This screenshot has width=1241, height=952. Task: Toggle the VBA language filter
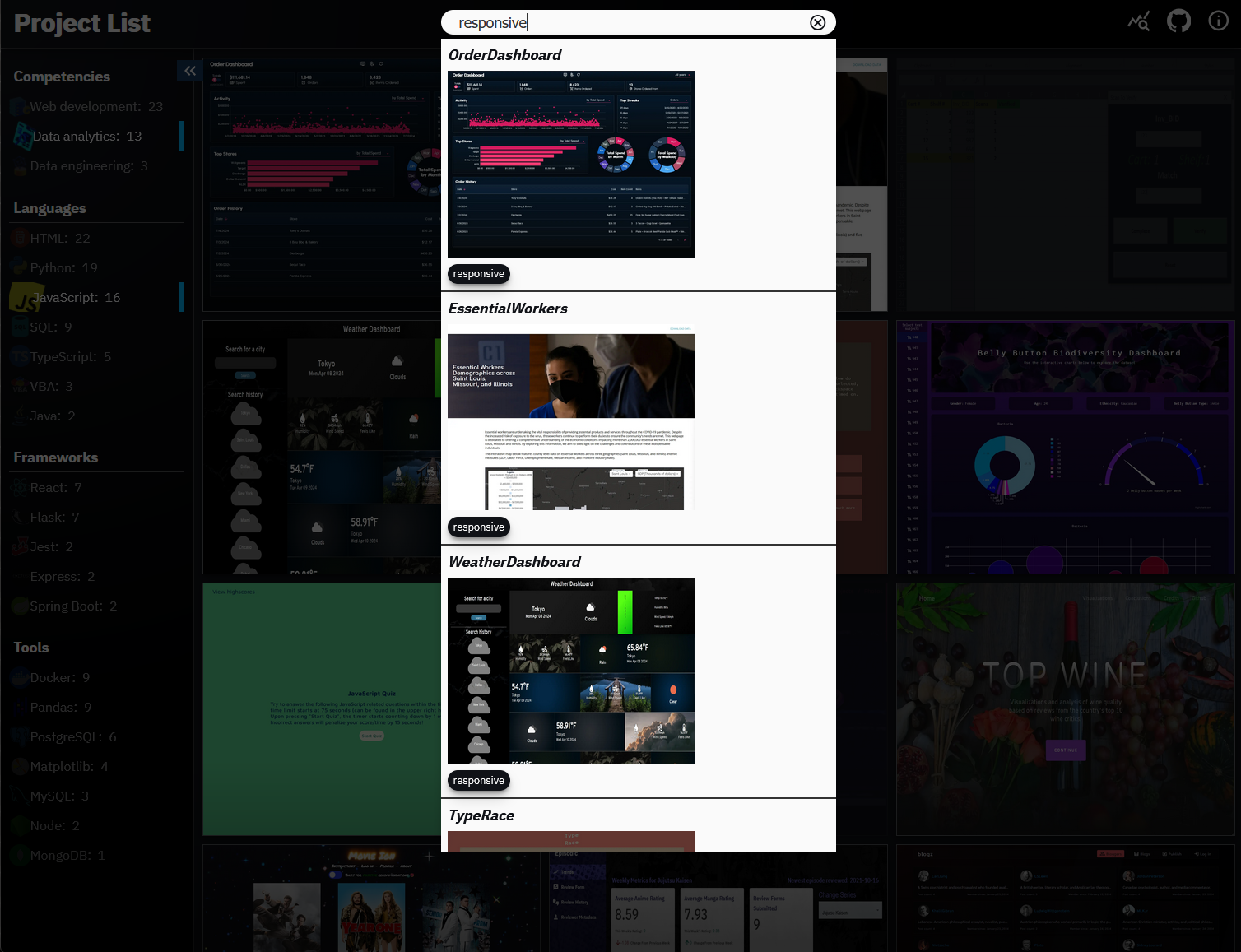97,387
